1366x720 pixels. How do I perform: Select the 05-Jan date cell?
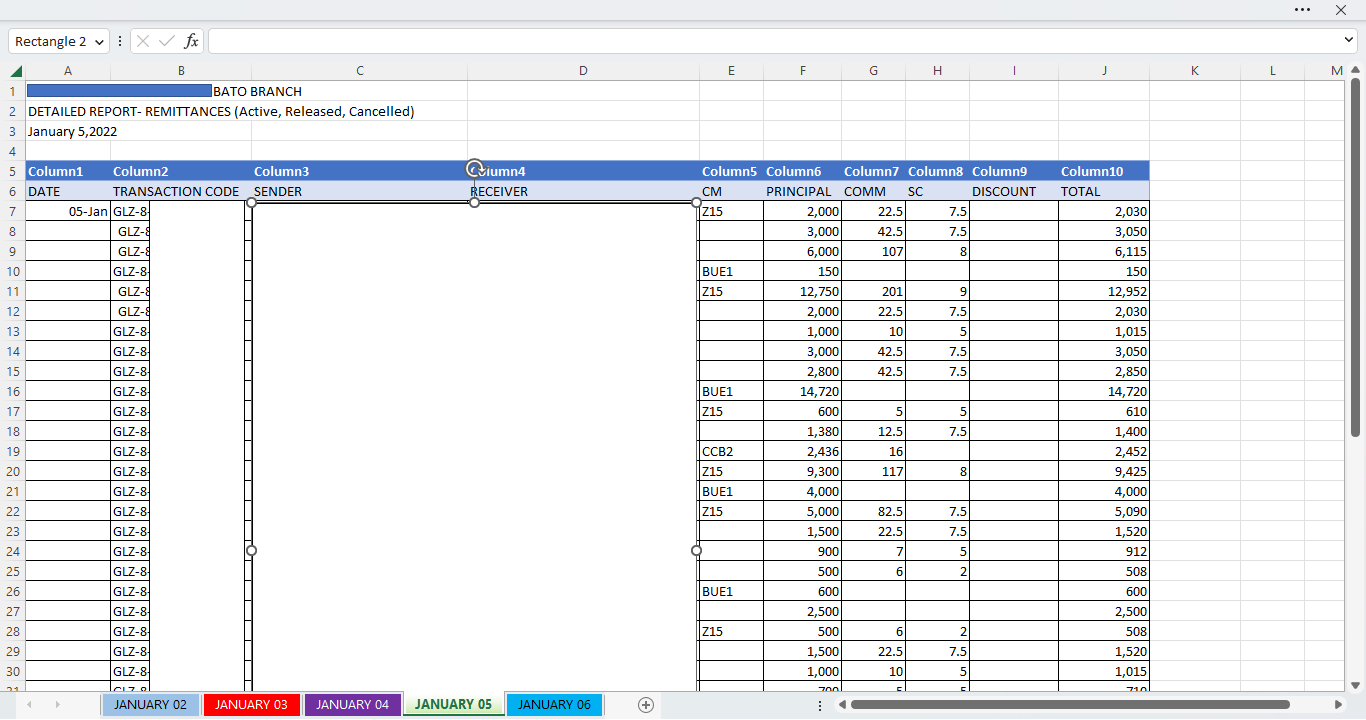68,211
